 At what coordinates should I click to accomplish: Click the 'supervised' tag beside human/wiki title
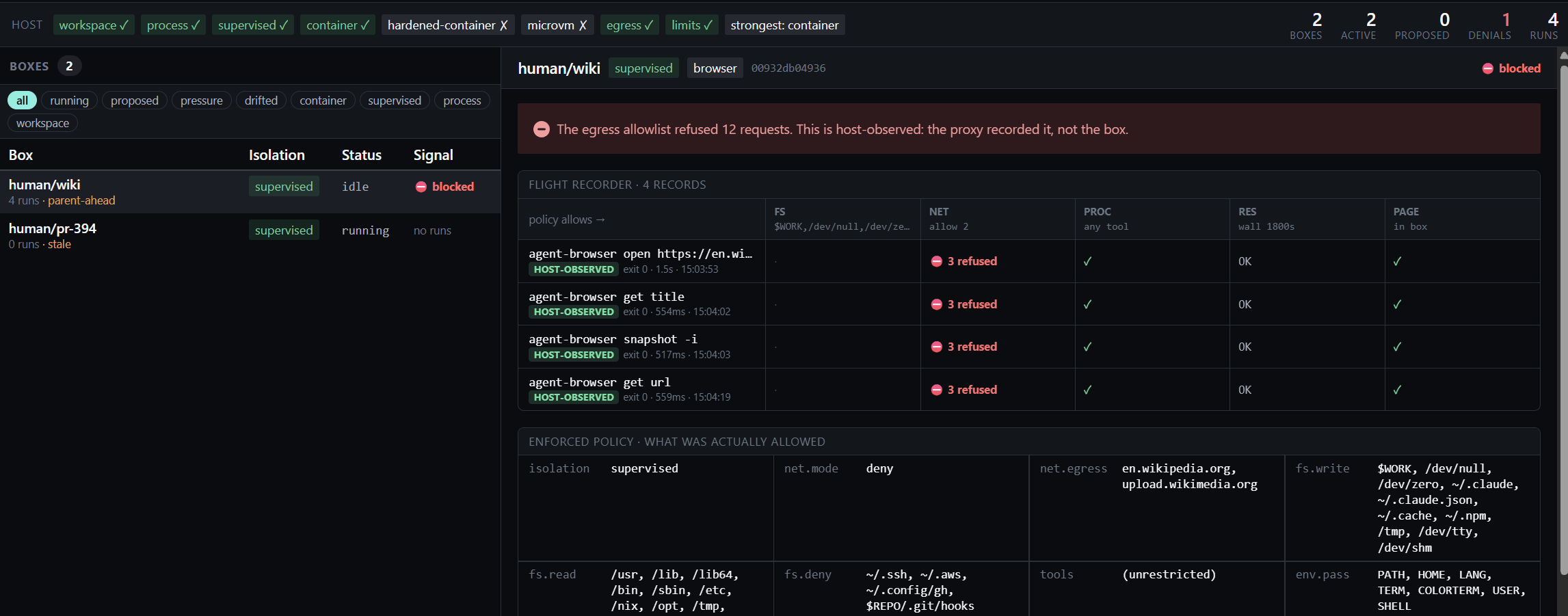click(643, 68)
